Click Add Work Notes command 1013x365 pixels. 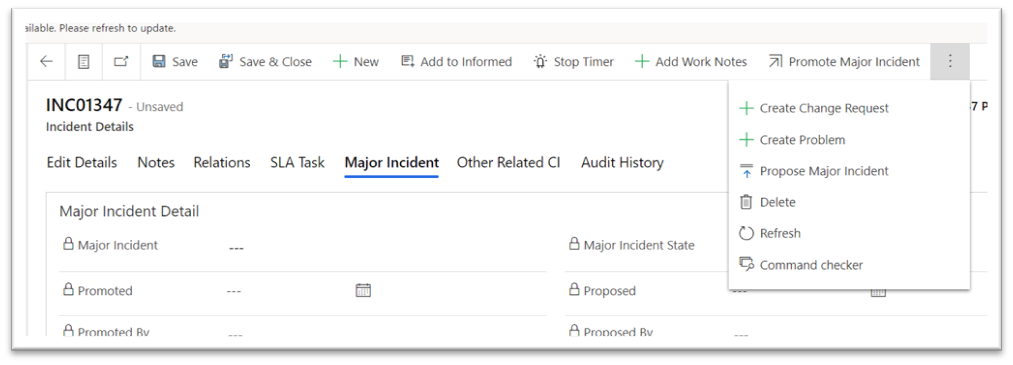pos(691,61)
